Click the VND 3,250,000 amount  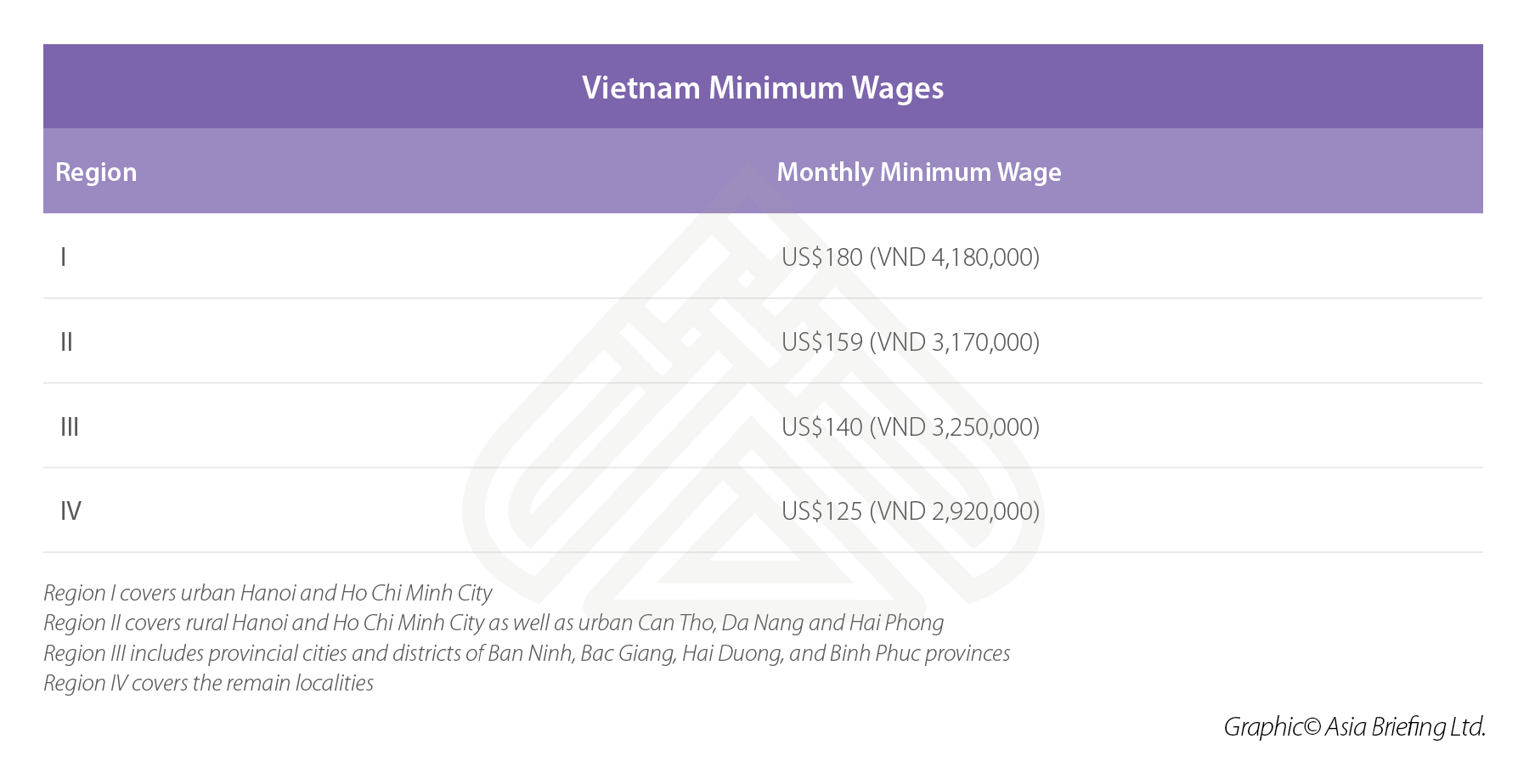955,426
